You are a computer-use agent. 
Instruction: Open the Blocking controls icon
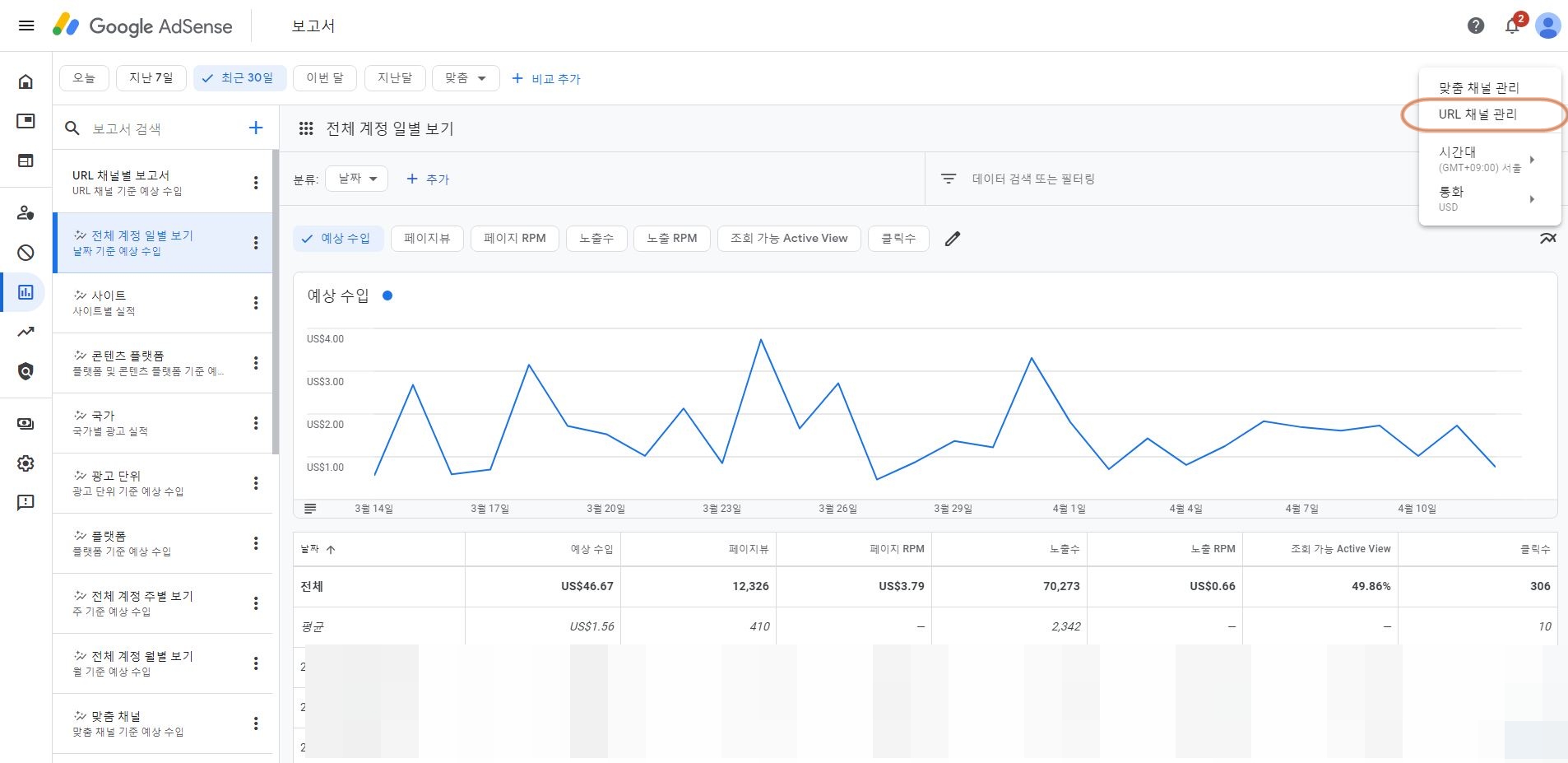click(26, 253)
